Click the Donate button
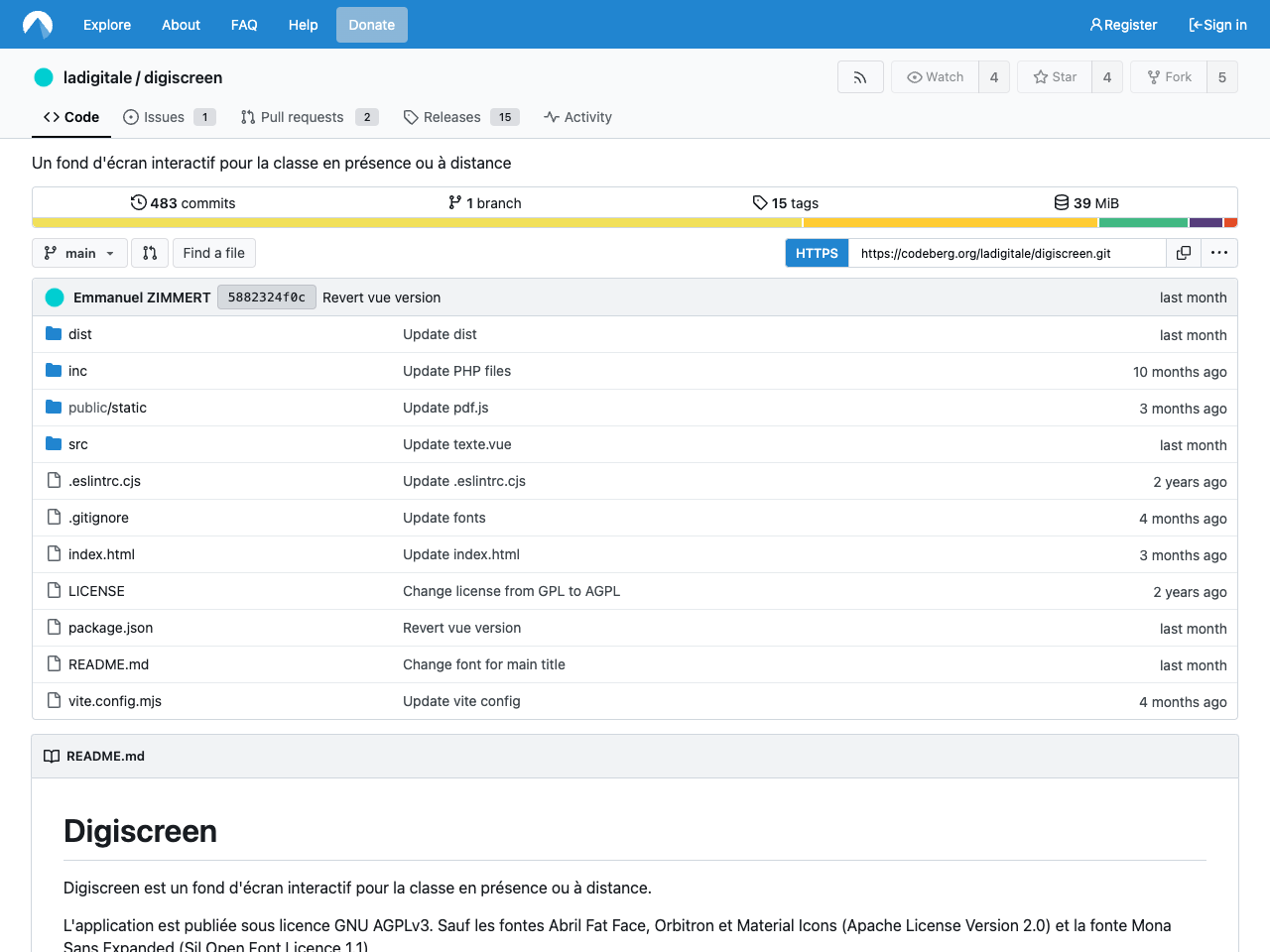 tap(372, 25)
